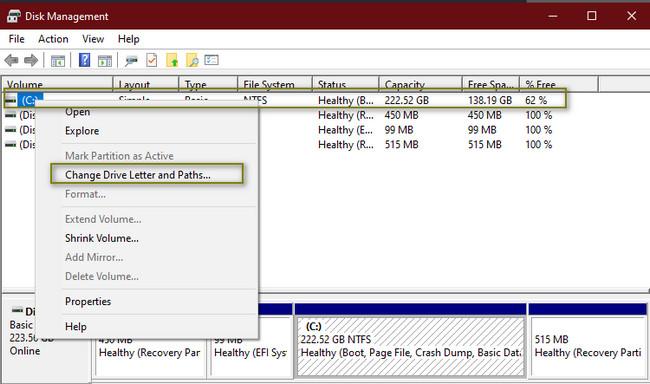650x384 pixels.
Task: Open the Action menu
Action: (53, 39)
